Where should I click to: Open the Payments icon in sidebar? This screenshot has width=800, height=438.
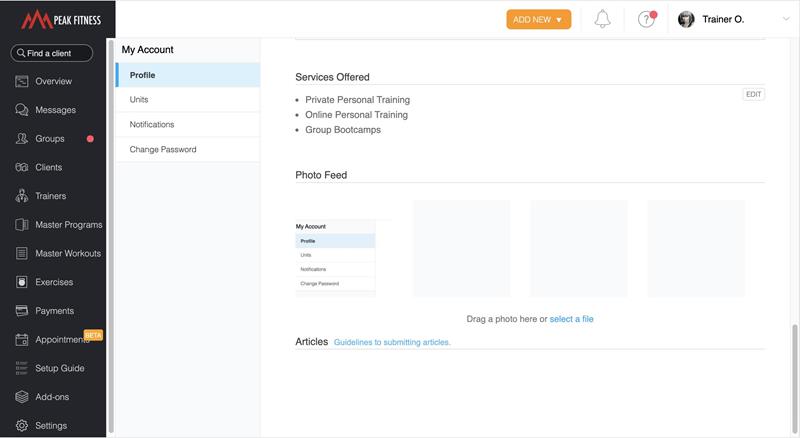pos(21,311)
